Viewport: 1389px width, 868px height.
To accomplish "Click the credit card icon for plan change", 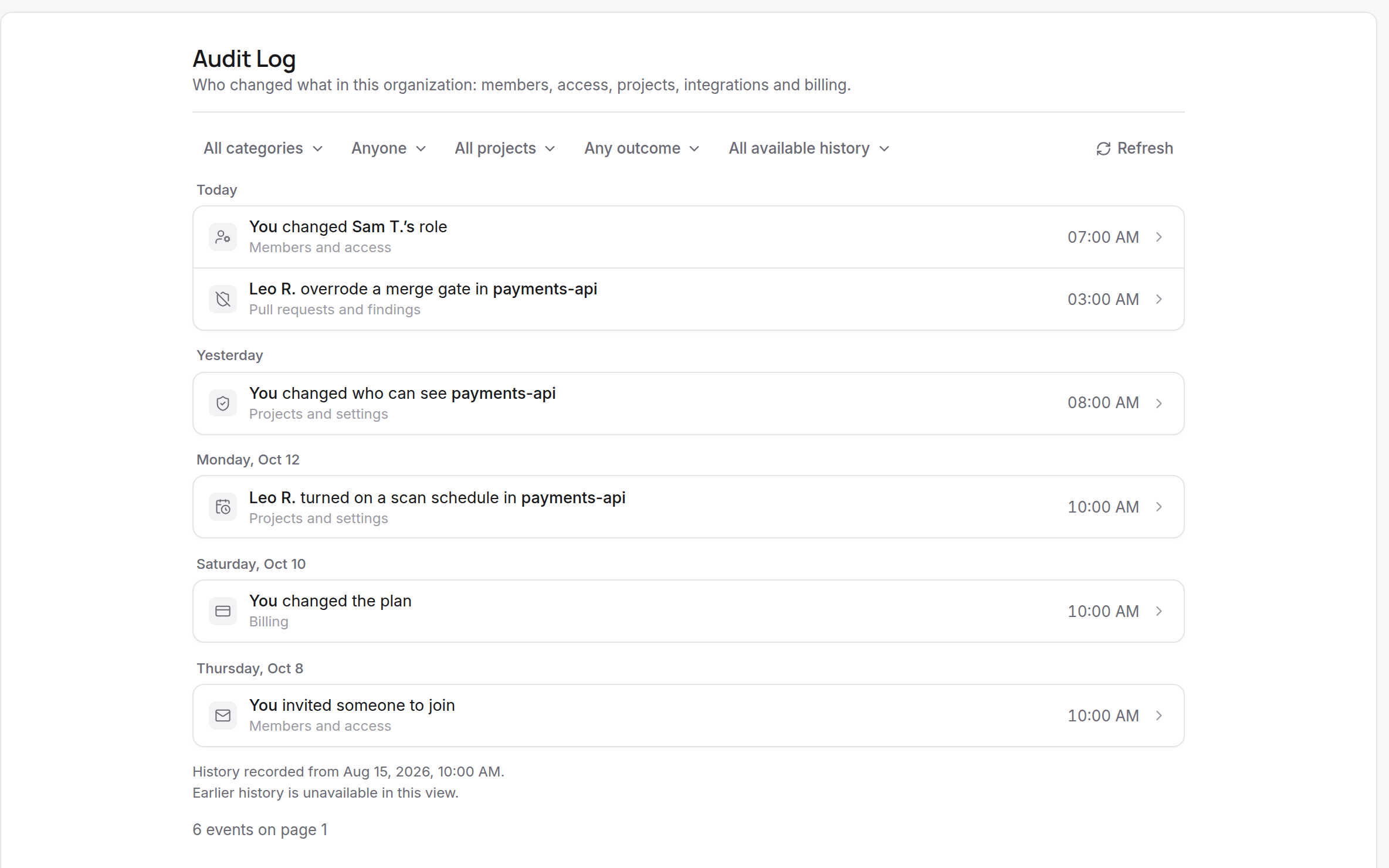I will coord(223,611).
